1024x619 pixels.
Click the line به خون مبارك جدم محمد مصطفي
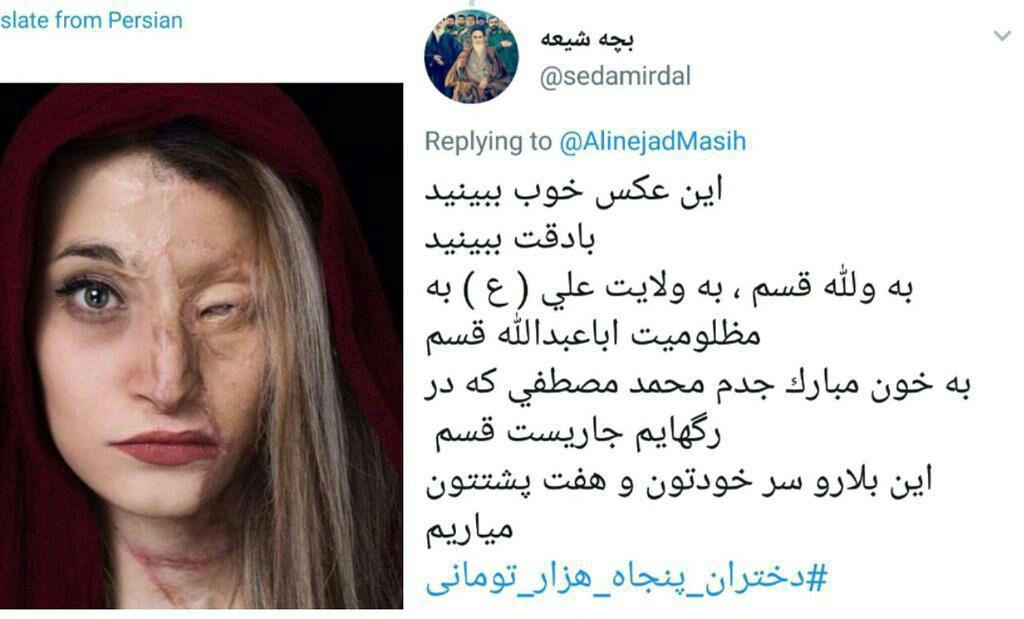point(698,385)
